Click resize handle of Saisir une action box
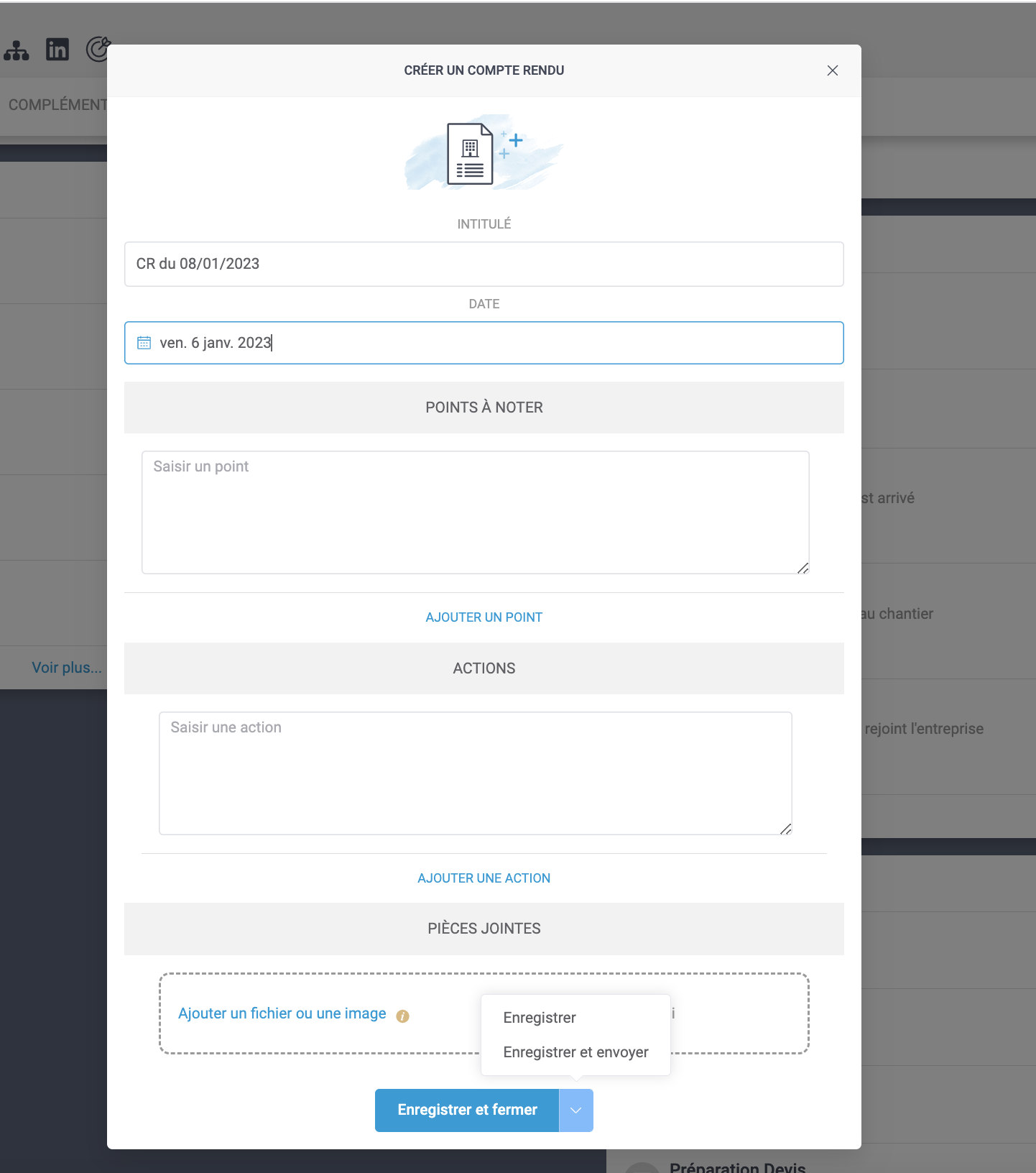This screenshot has width=1036, height=1173. [785, 829]
